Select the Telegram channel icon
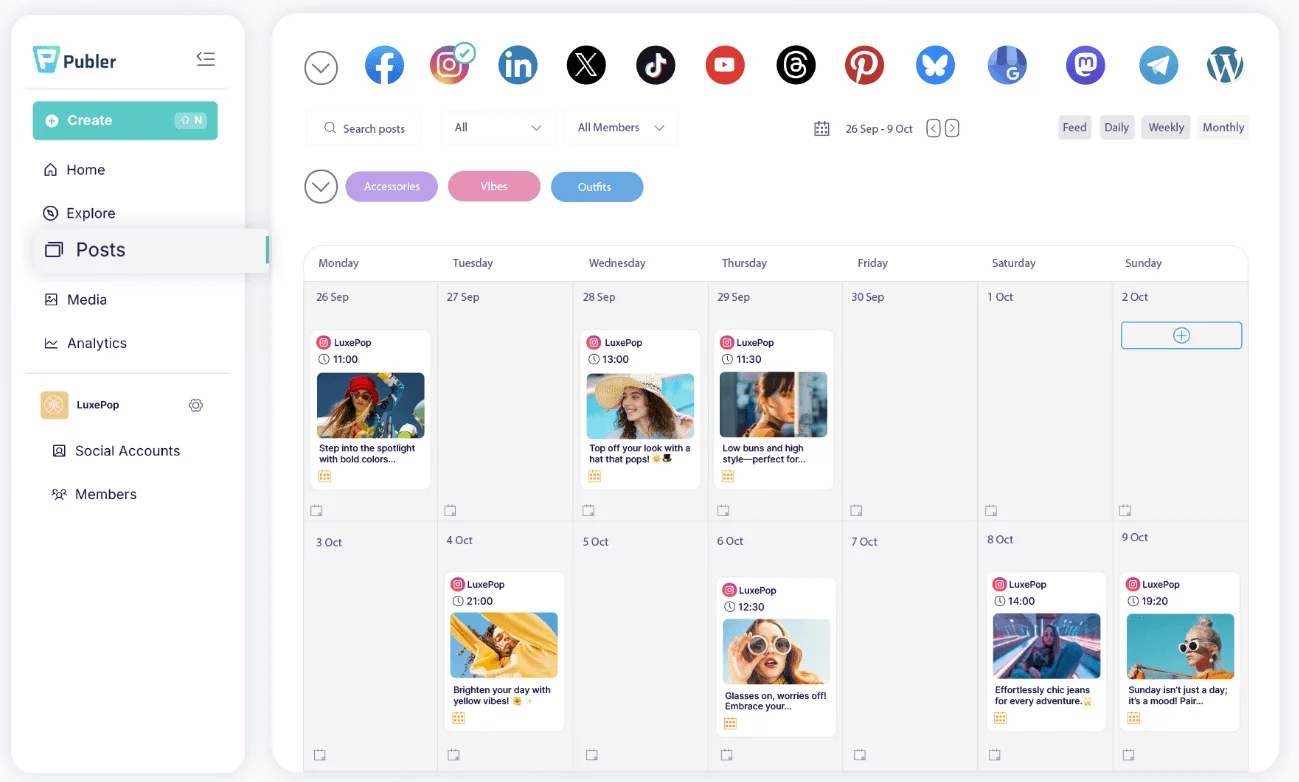Screen dimensions: 1299x782 (1157, 64)
